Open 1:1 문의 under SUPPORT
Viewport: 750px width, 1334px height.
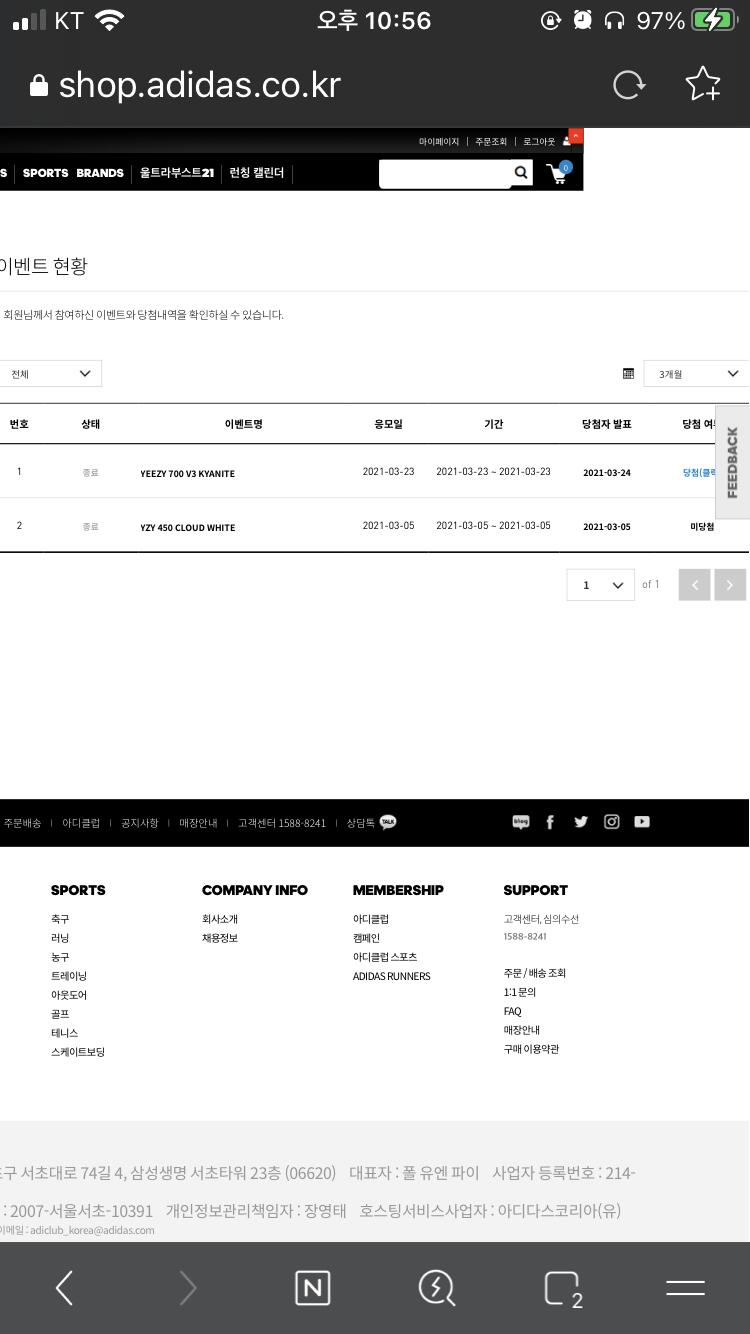[x=520, y=992]
